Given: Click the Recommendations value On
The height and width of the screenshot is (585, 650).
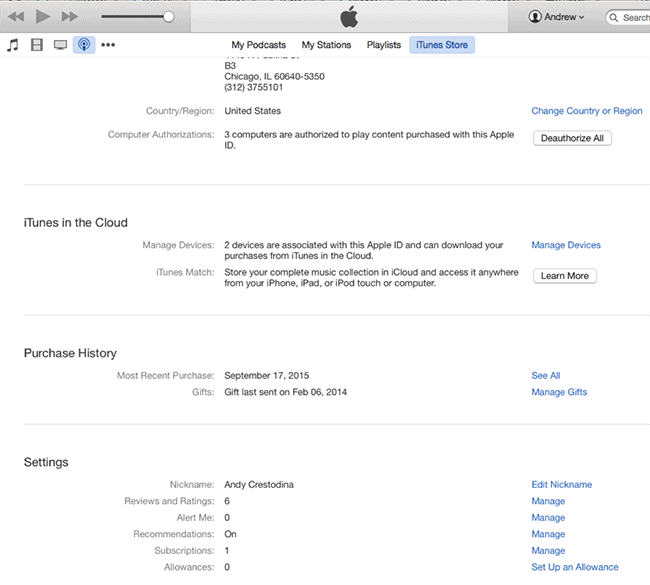Looking at the screenshot, I should coord(230,534).
